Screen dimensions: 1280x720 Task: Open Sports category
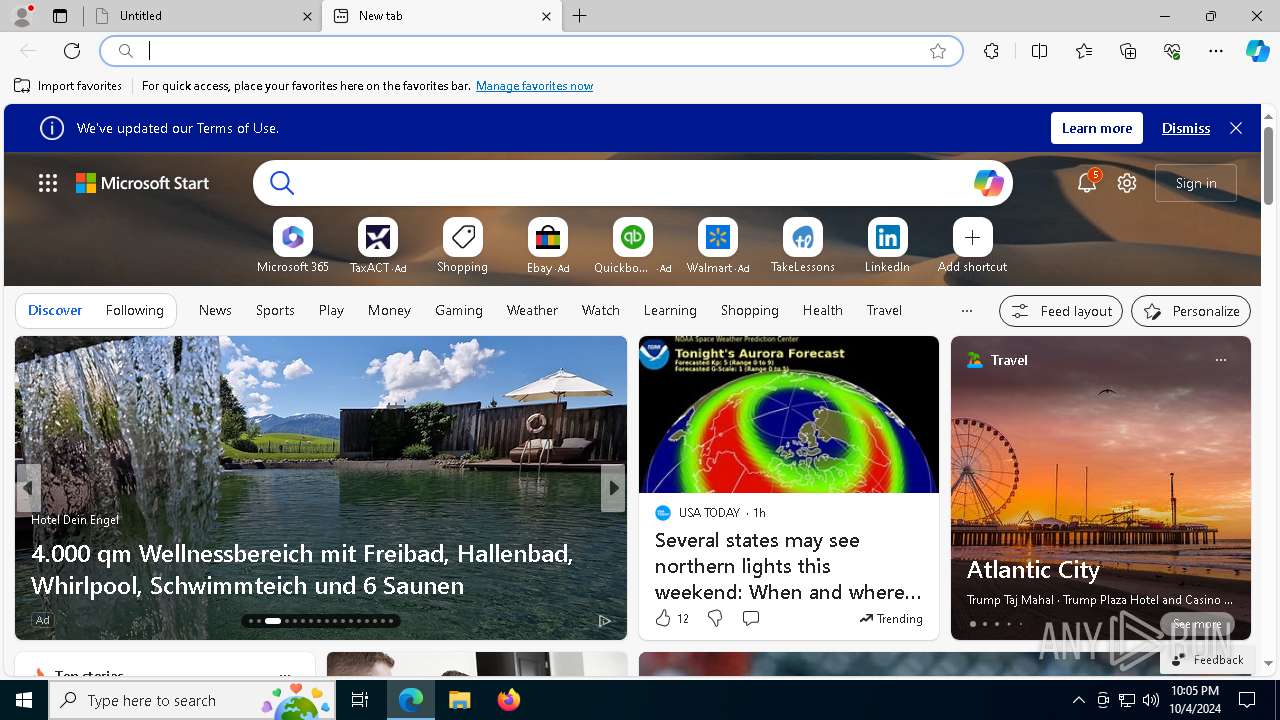tap(275, 311)
